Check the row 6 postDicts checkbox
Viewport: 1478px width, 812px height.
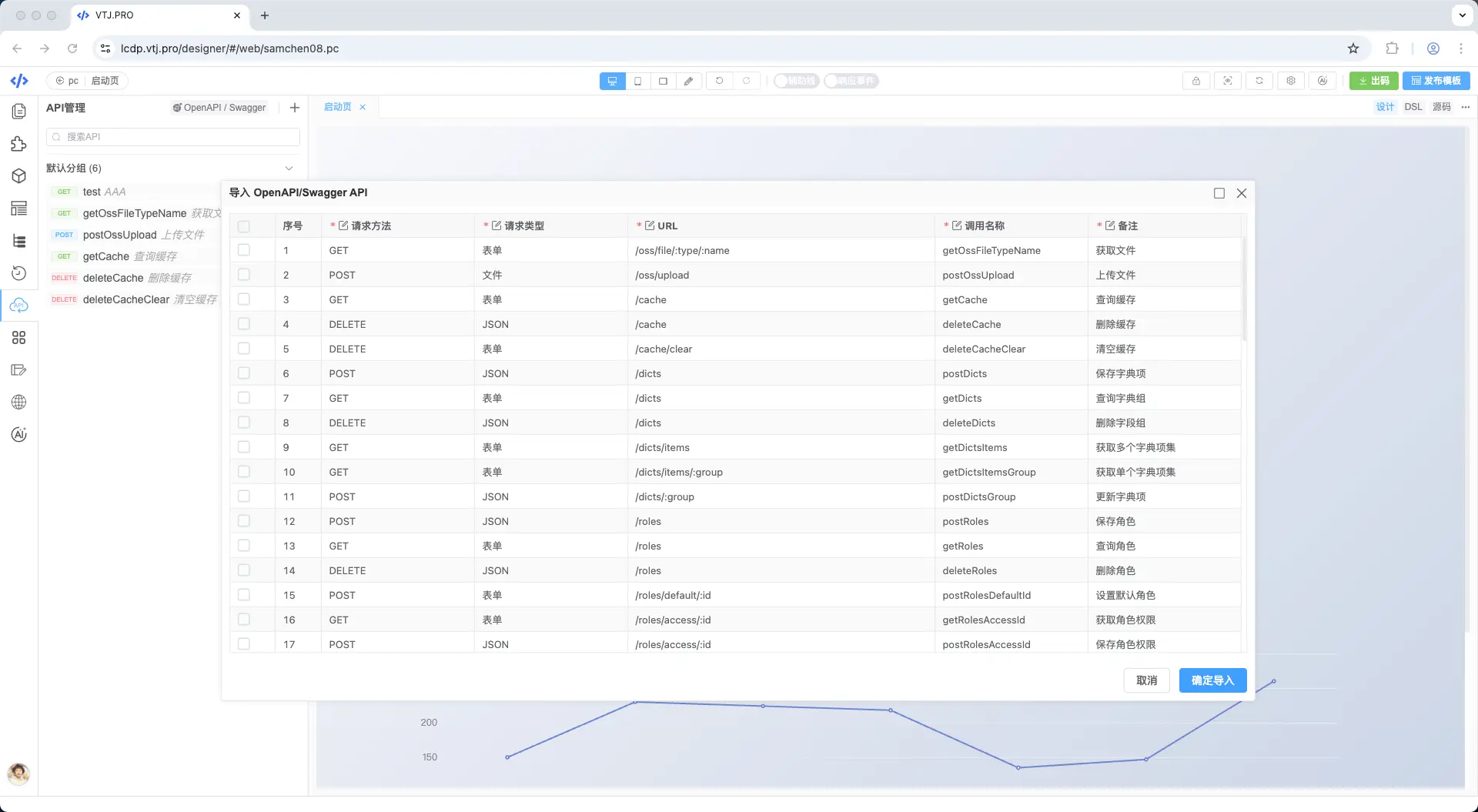click(x=244, y=373)
